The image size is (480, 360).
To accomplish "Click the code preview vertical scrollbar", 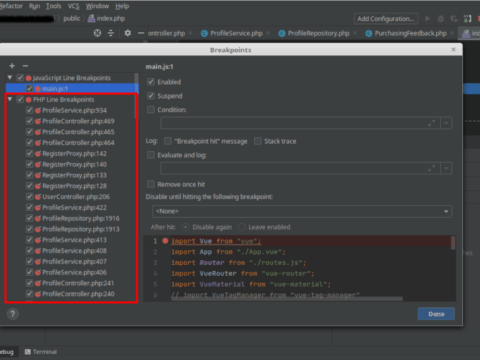I will 453,243.
